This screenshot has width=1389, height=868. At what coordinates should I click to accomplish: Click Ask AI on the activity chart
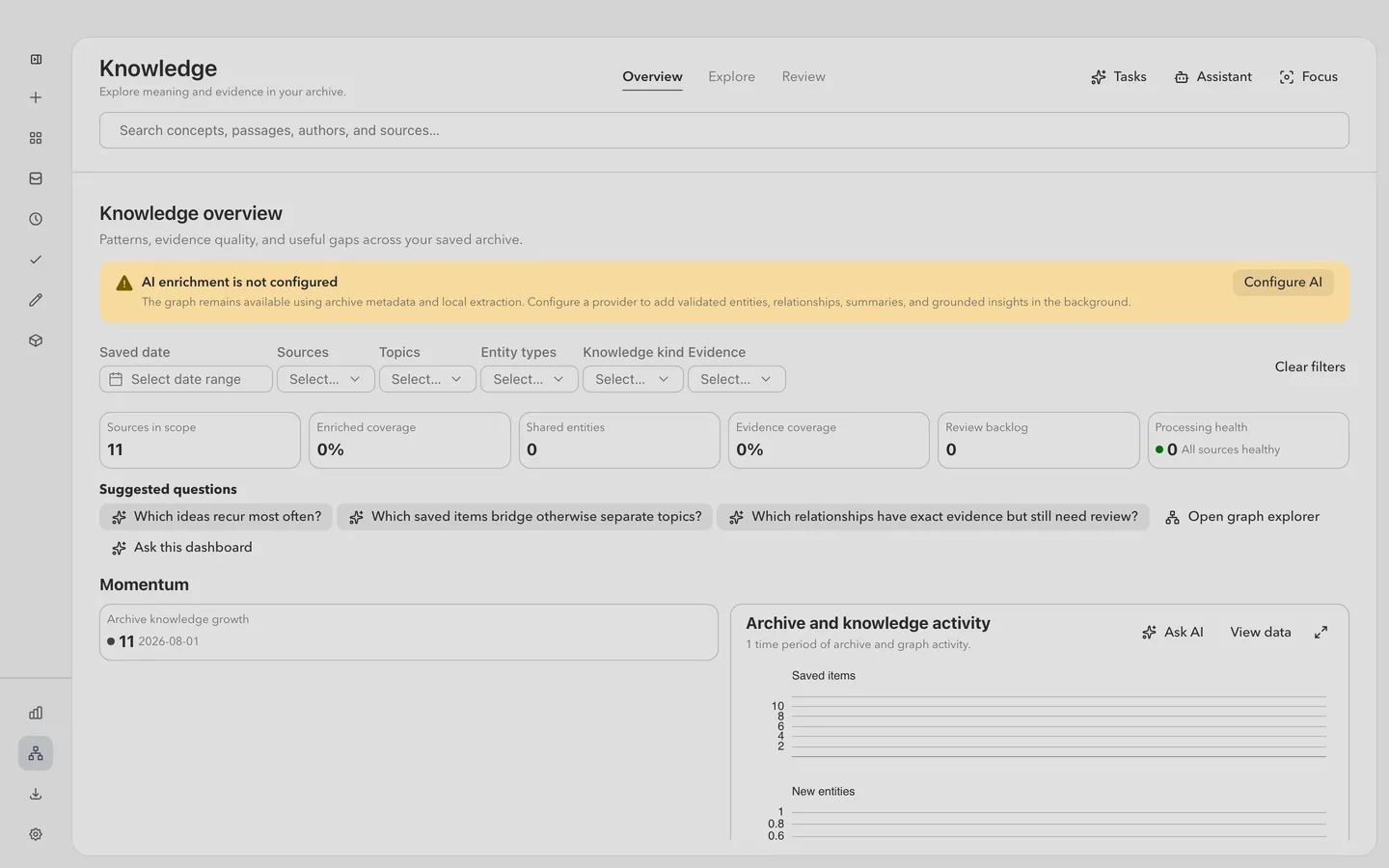click(1172, 632)
